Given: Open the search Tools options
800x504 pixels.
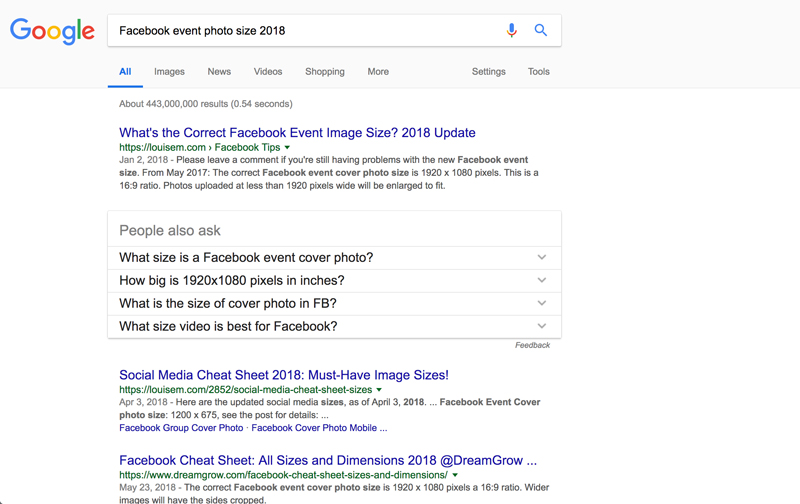Looking at the screenshot, I should 539,72.
